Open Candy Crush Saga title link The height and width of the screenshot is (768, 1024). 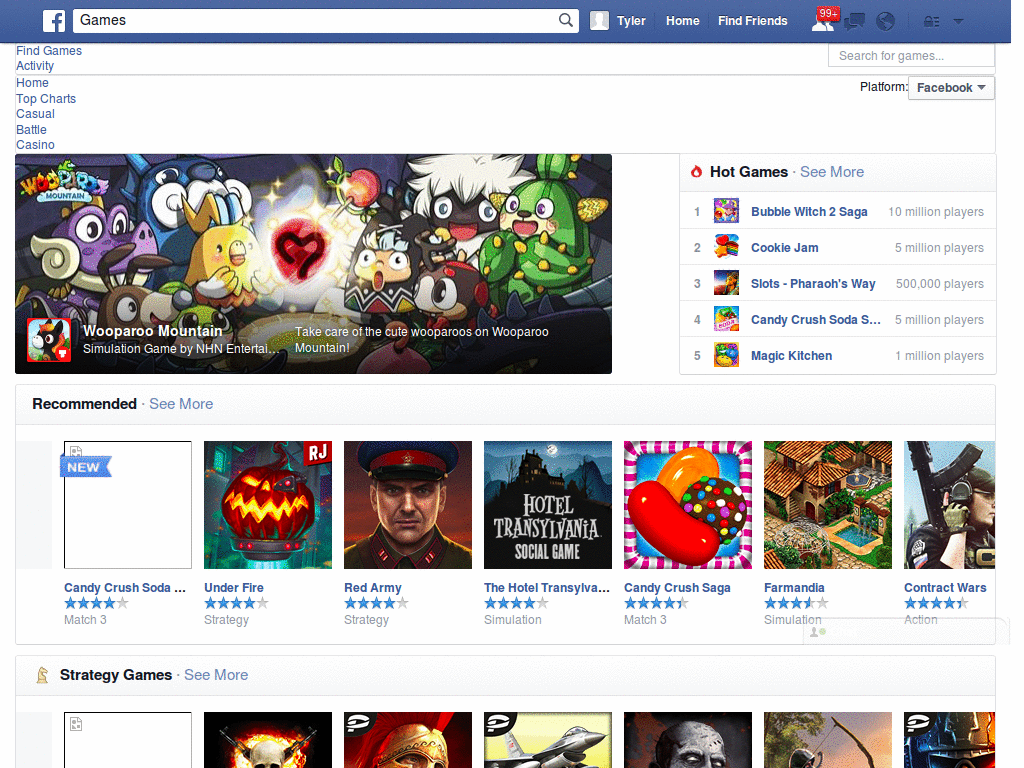pyautogui.click(x=677, y=587)
